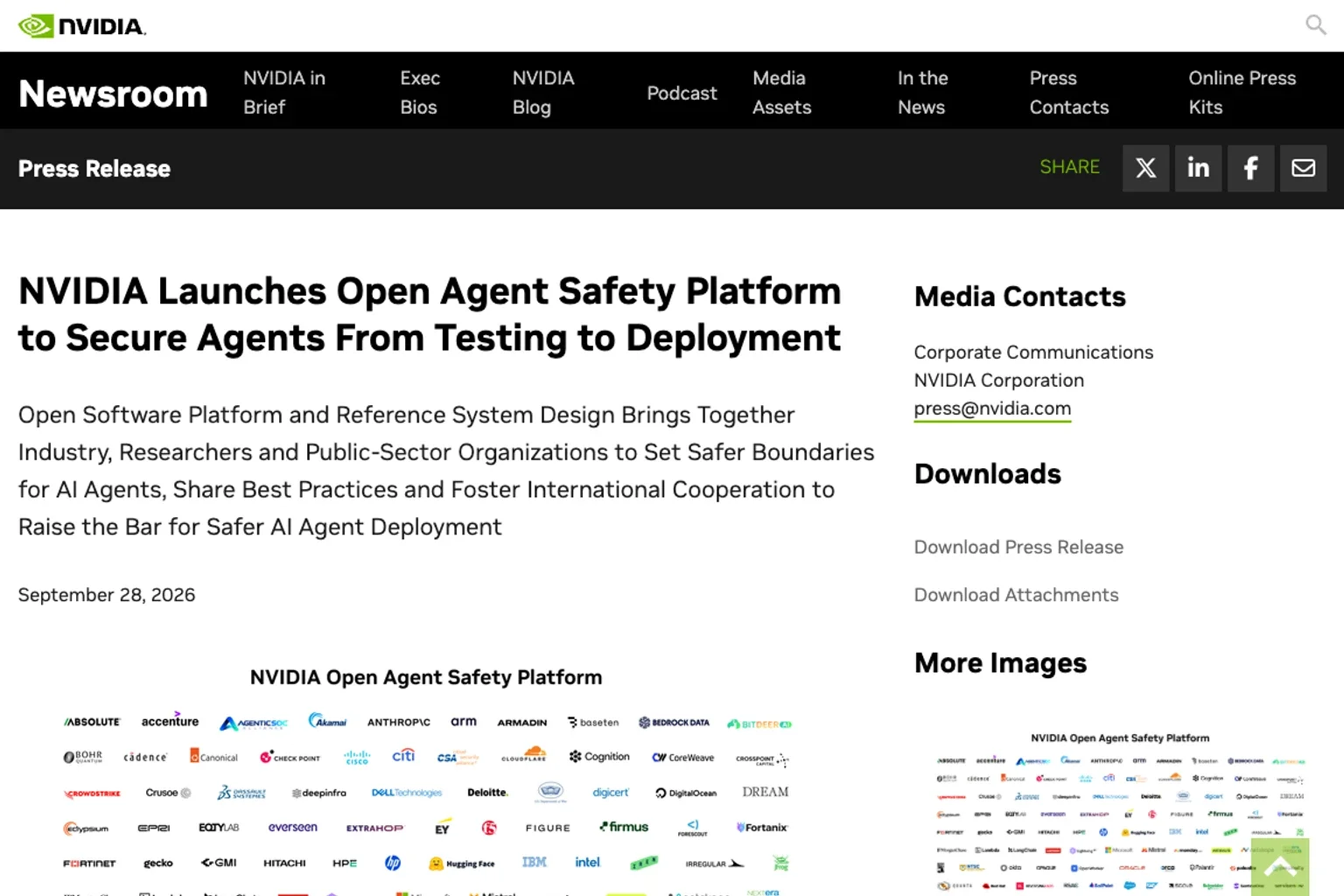
Task: Click the Hugging Face logo in large image
Action: point(461,863)
